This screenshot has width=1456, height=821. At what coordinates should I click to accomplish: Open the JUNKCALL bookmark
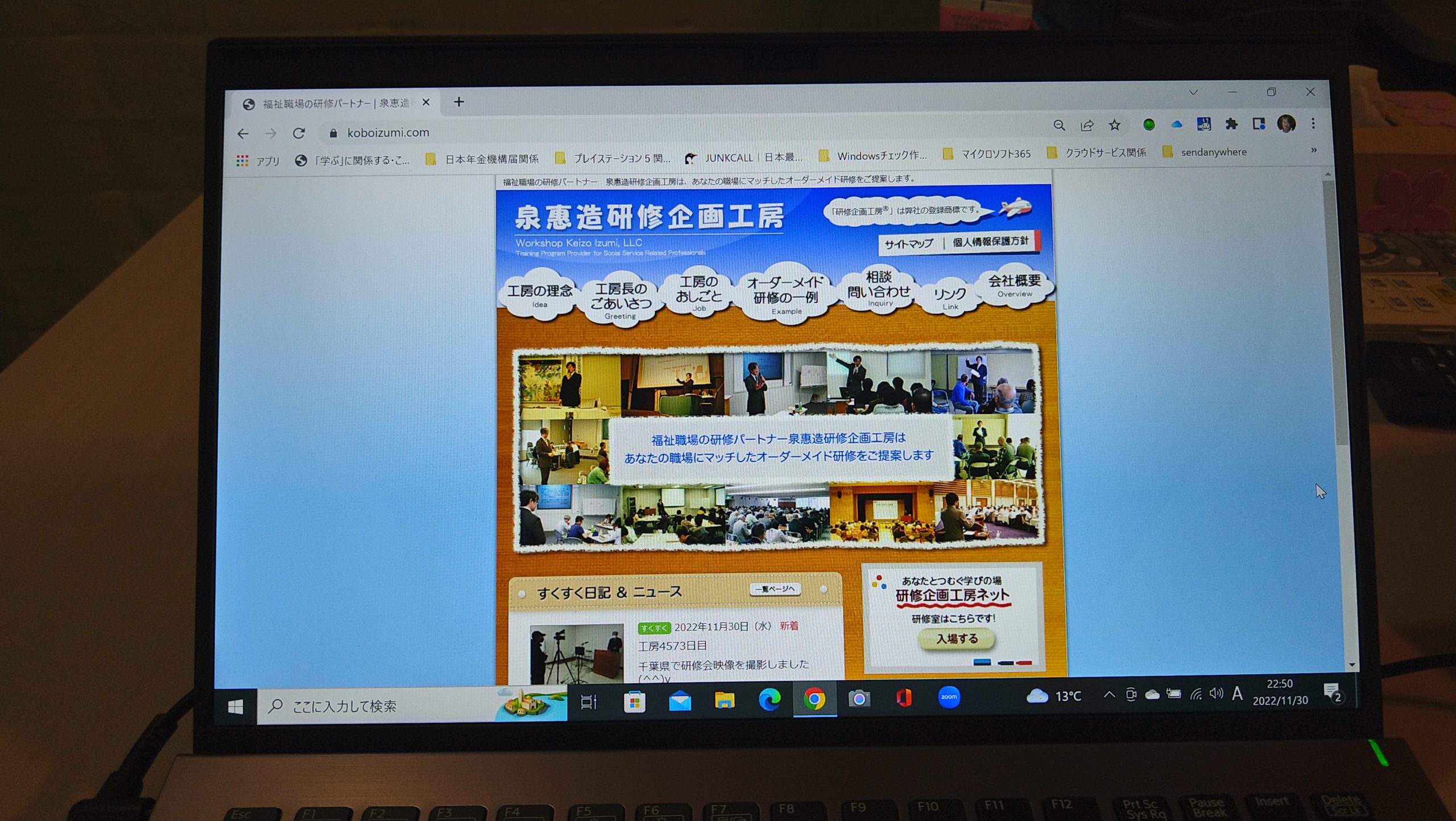[744, 158]
